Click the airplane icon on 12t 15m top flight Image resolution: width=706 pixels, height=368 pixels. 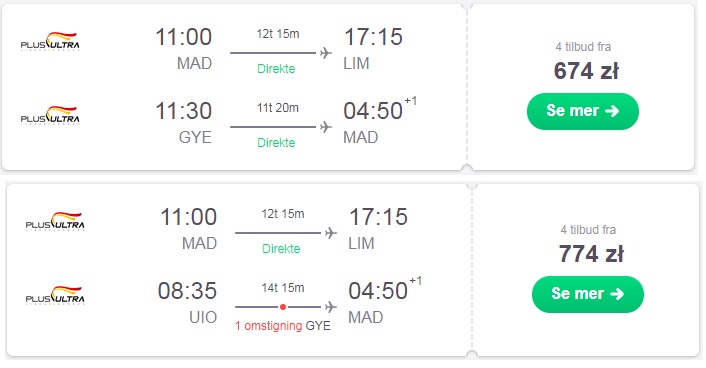click(x=326, y=53)
